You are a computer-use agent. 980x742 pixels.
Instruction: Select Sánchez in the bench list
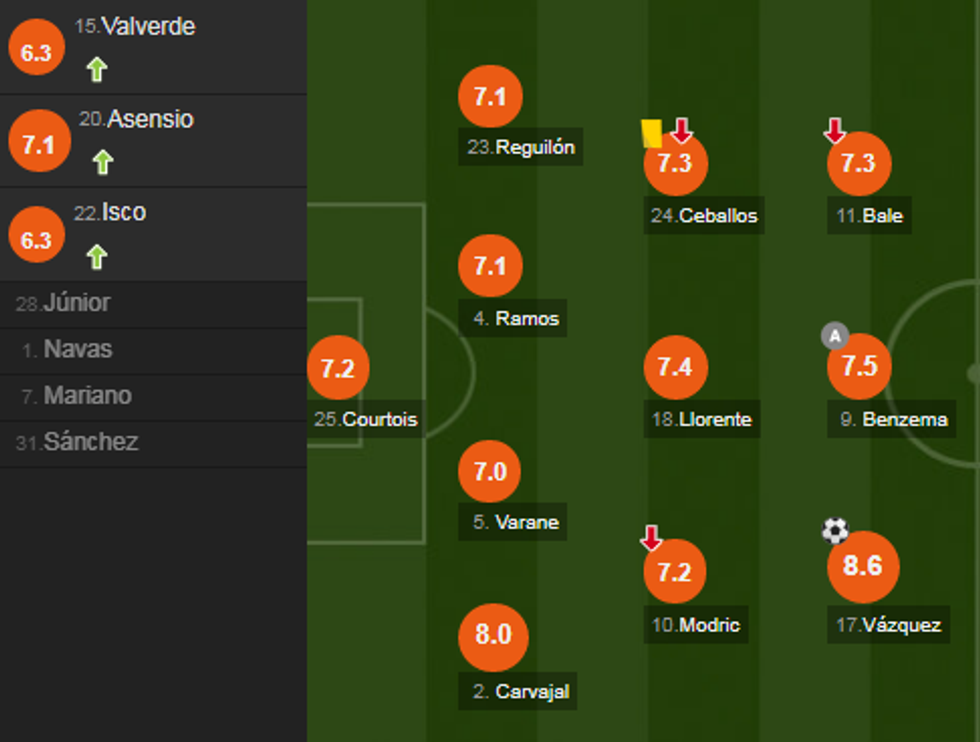[90, 442]
